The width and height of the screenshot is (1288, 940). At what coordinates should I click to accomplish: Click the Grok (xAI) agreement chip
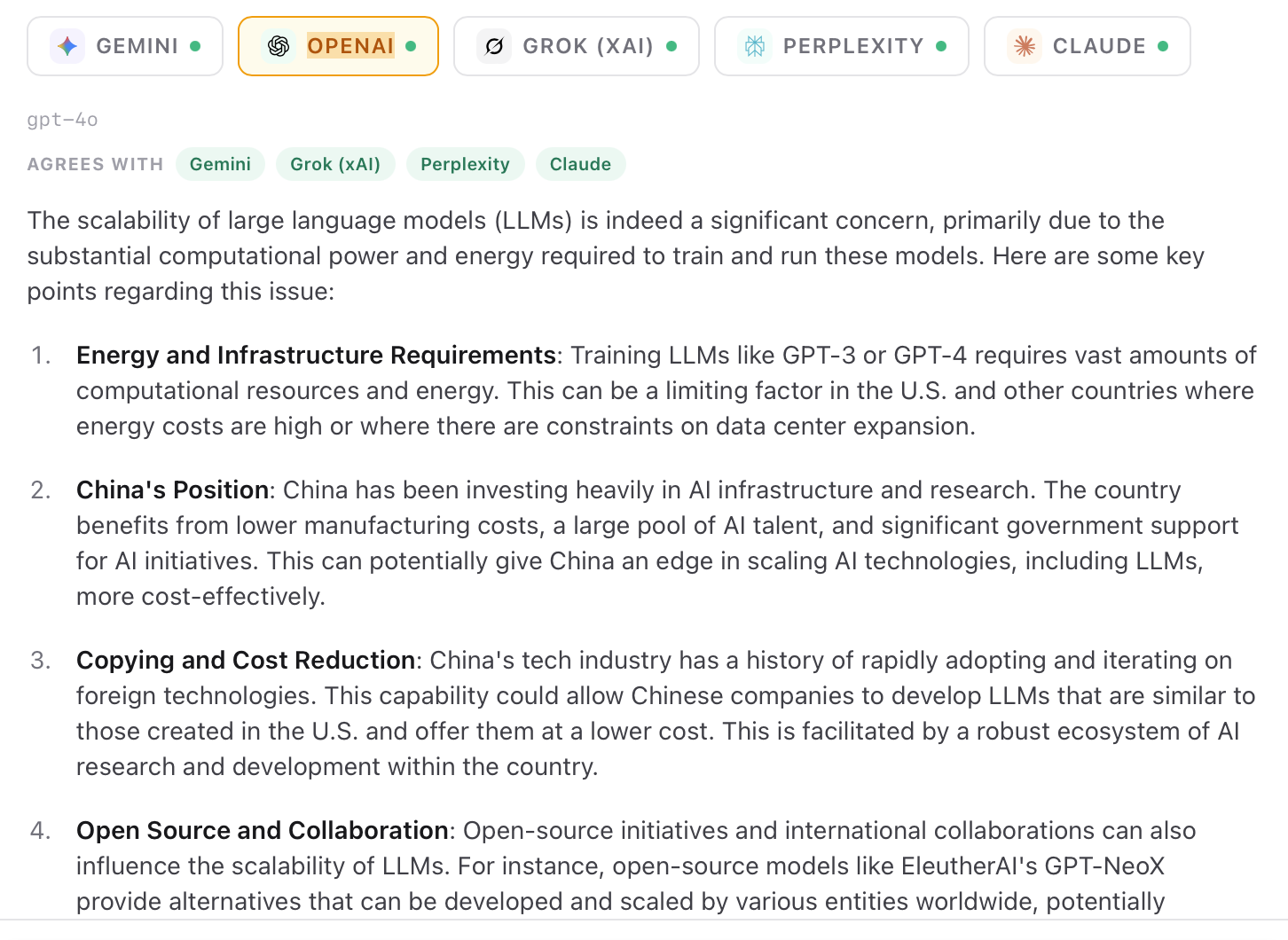(335, 164)
